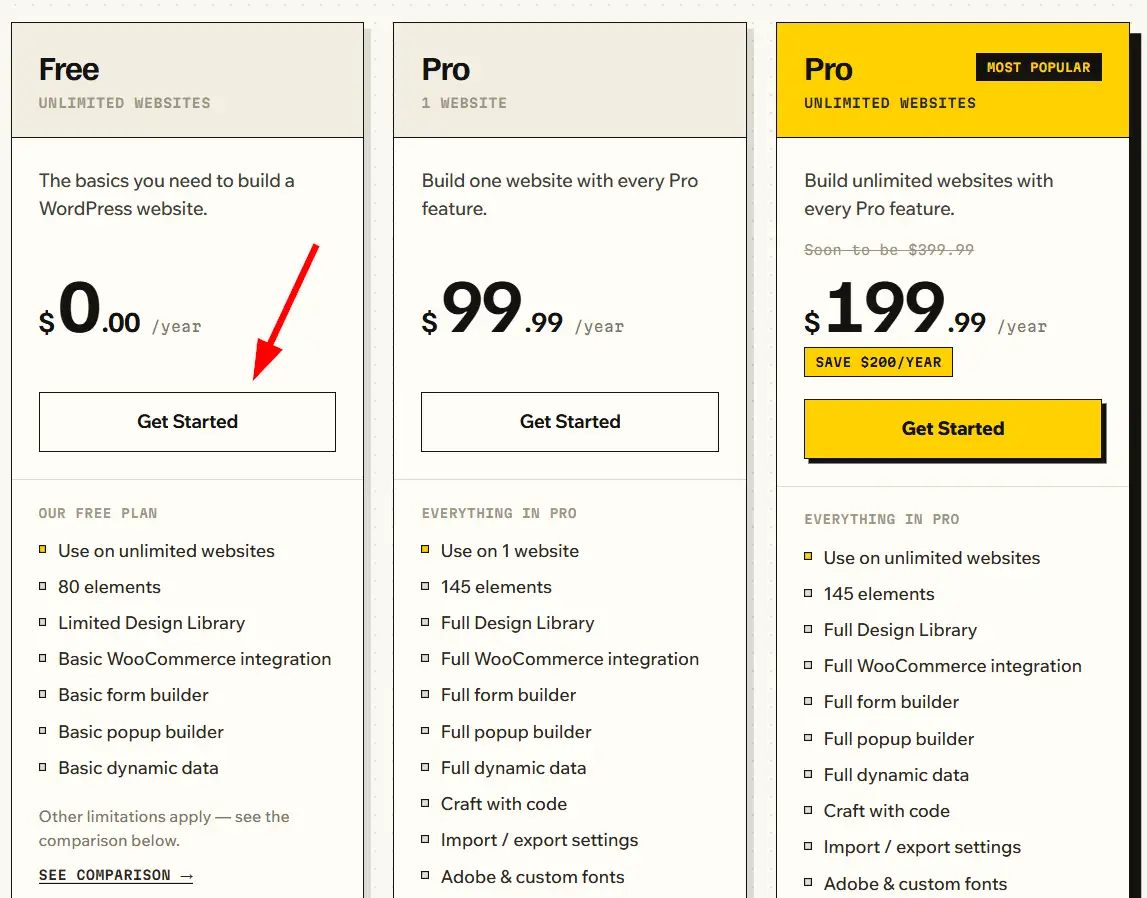Click the arrow icon after See Comparison
The image size is (1147, 898).
(186, 875)
